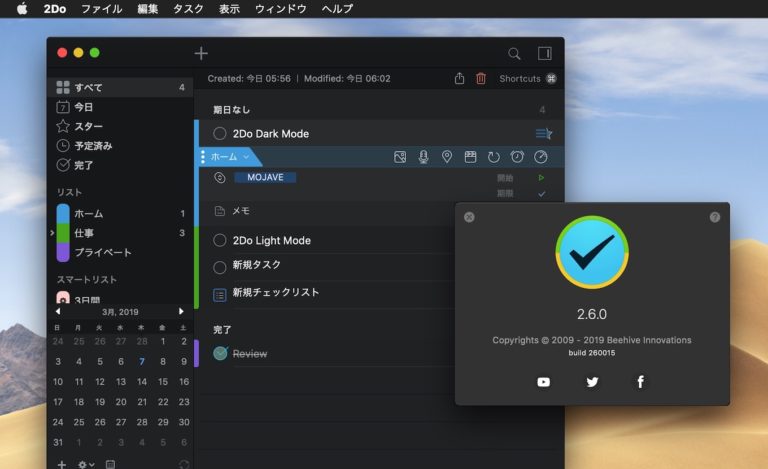Select the 予定済み scheduled list

coord(120,145)
